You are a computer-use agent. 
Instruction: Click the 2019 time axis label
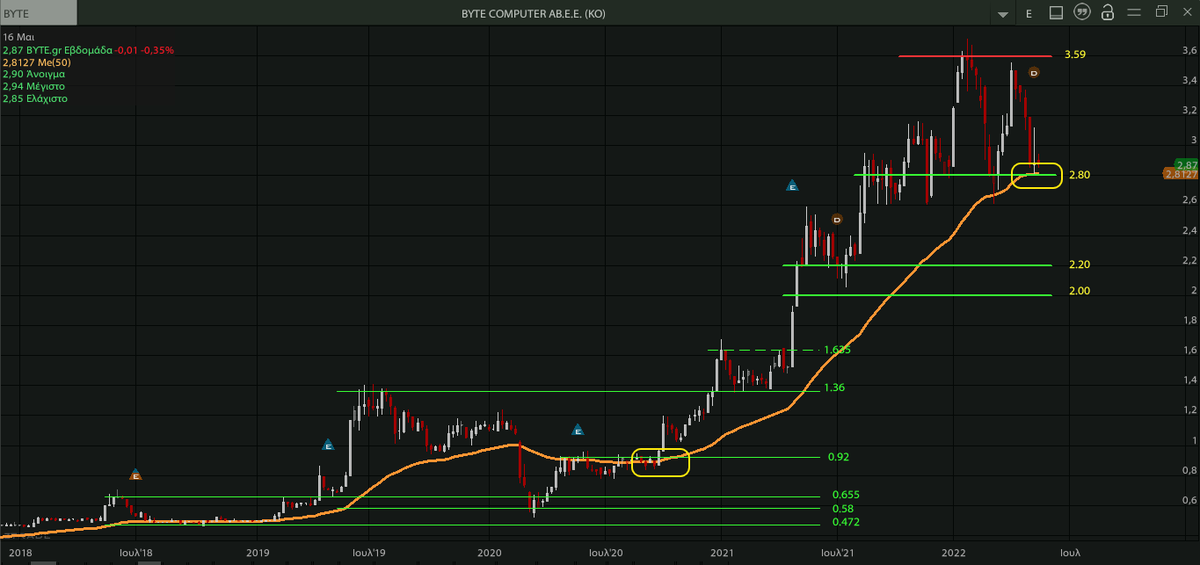258,552
